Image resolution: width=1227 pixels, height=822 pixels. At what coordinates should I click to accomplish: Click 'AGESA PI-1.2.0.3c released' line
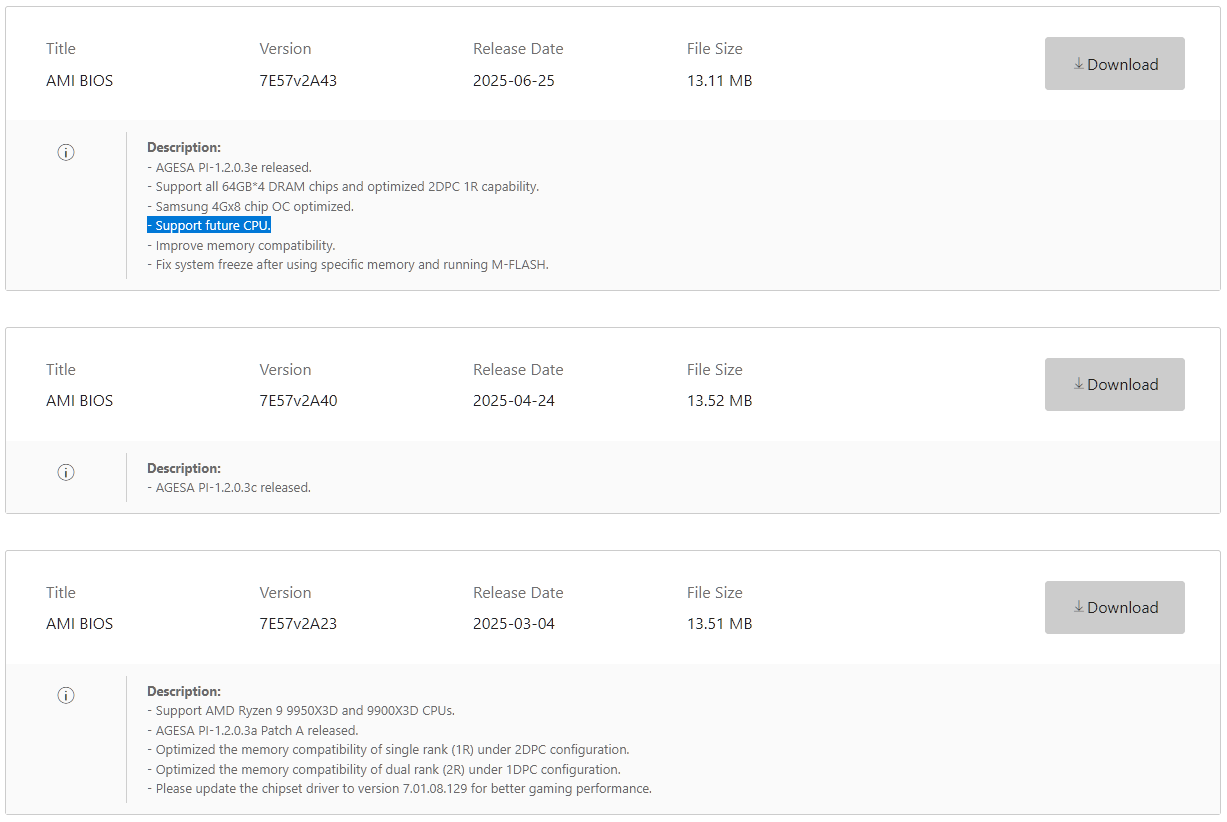point(229,487)
